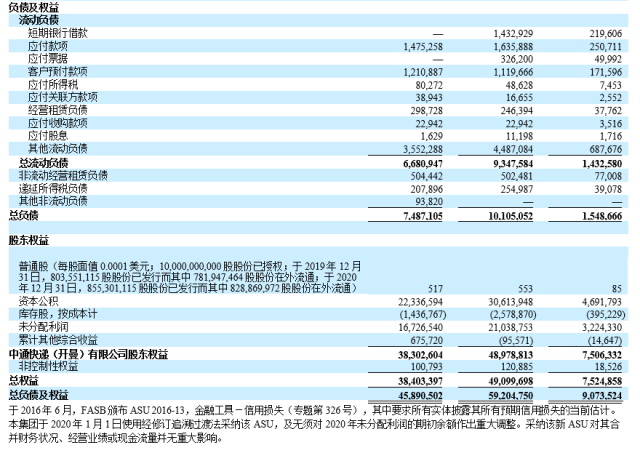The height and width of the screenshot is (453, 640).
Task: Select the 应付款项 row label
Action: pyautogui.click(x=48, y=46)
